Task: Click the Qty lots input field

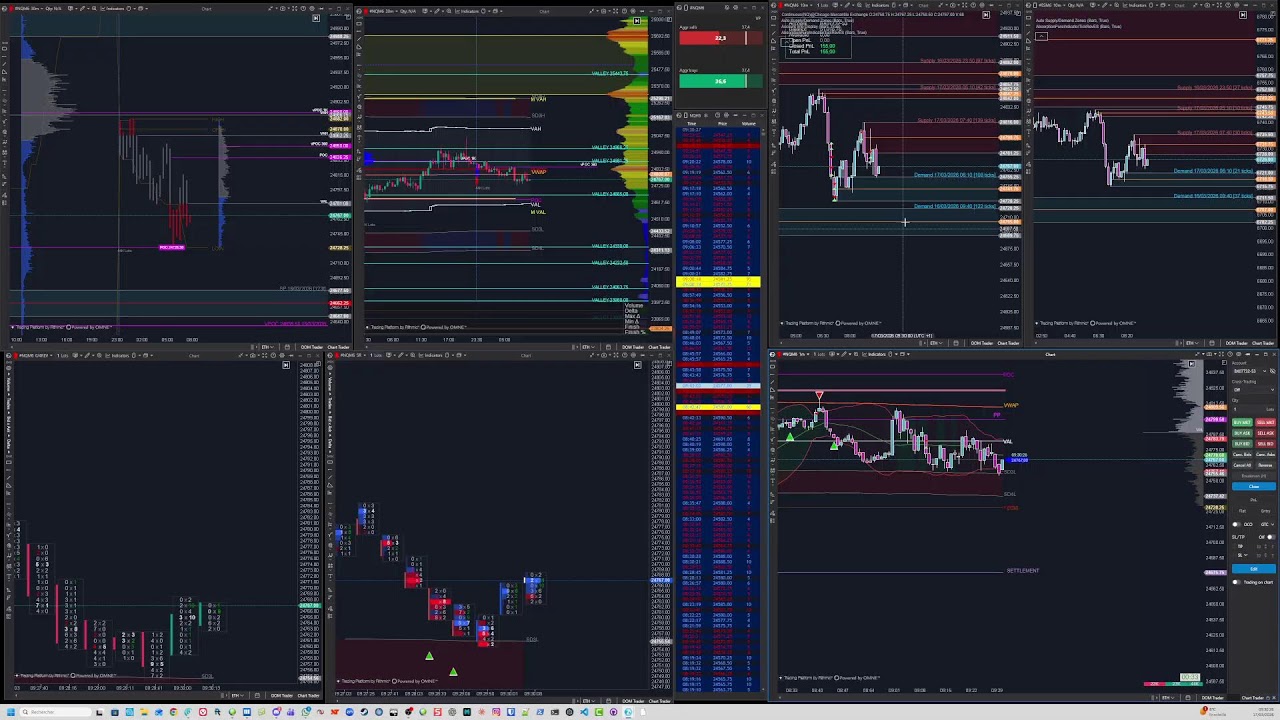Action: tap(1254, 409)
